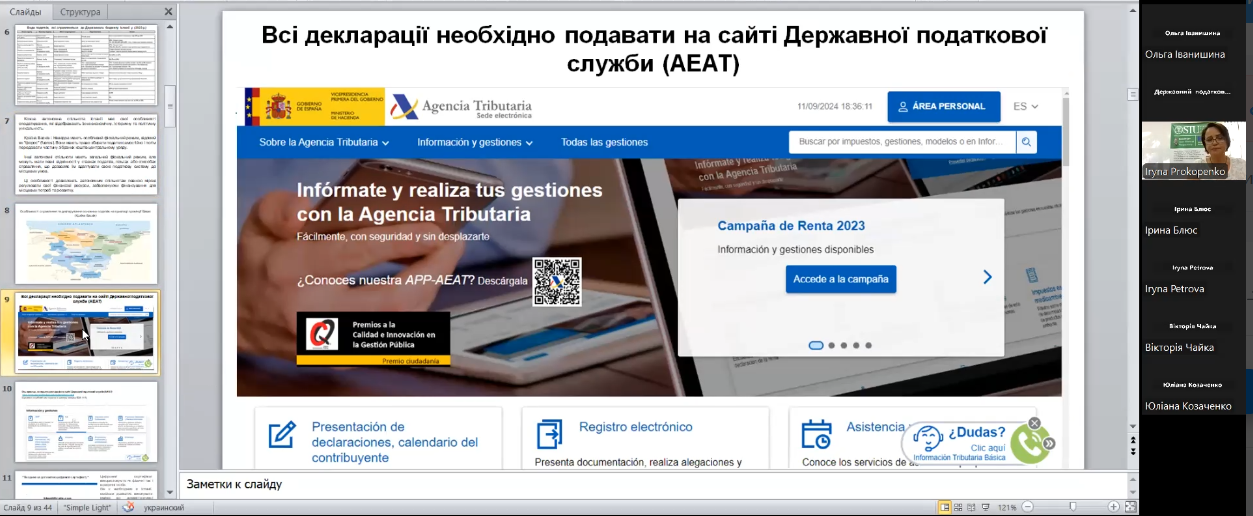Viewport: 1253px width, 516px height.
Task: Select slide 7 thumbnail
Action: [x=86, y=155]
